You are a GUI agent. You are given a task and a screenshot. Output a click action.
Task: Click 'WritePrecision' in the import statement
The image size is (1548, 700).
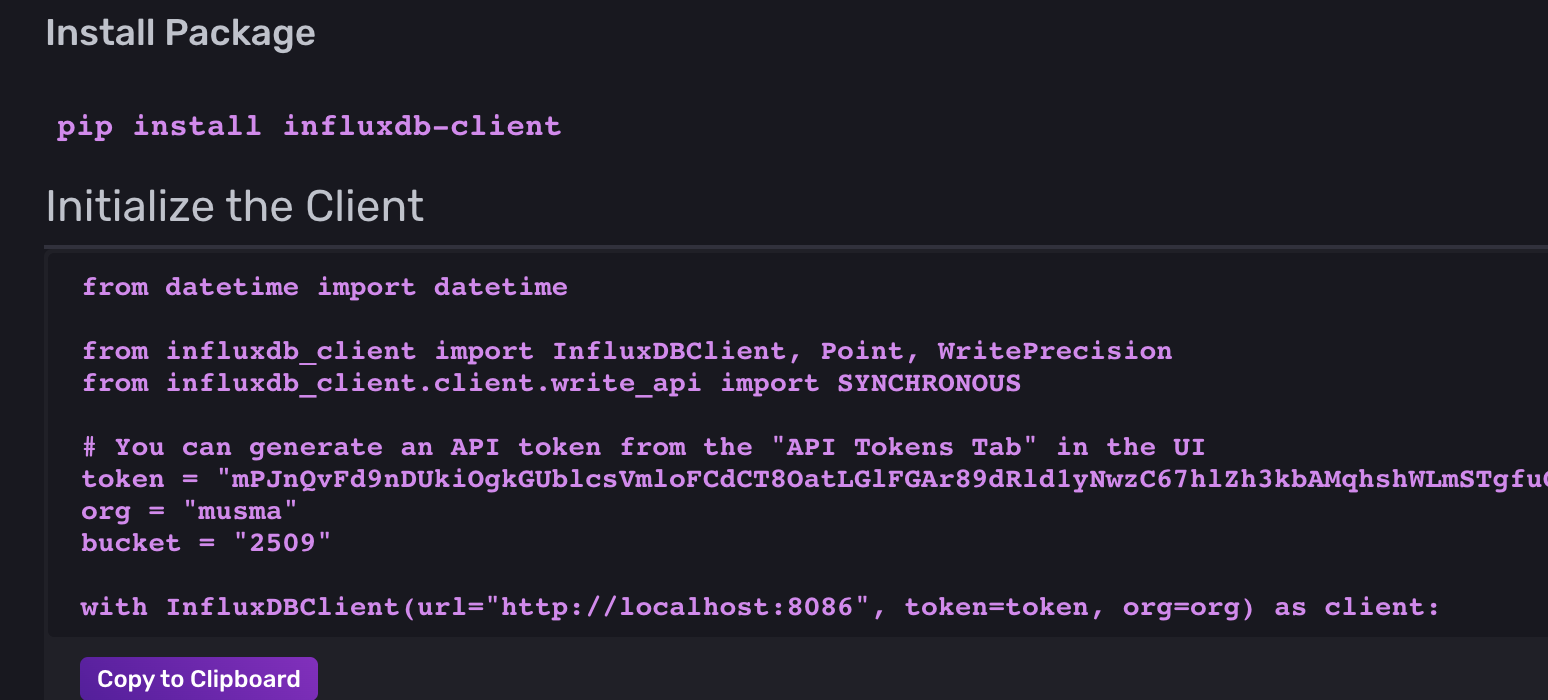tap(1055, 351)
